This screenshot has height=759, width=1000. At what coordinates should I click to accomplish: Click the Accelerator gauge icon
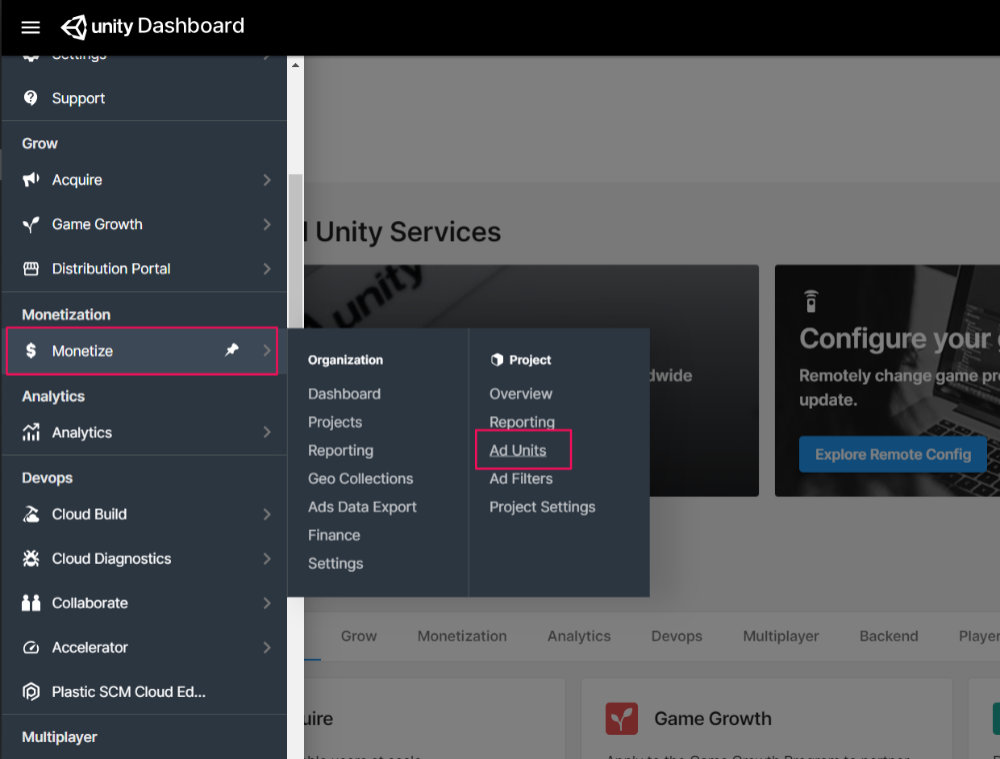click(x=31, y=647)
